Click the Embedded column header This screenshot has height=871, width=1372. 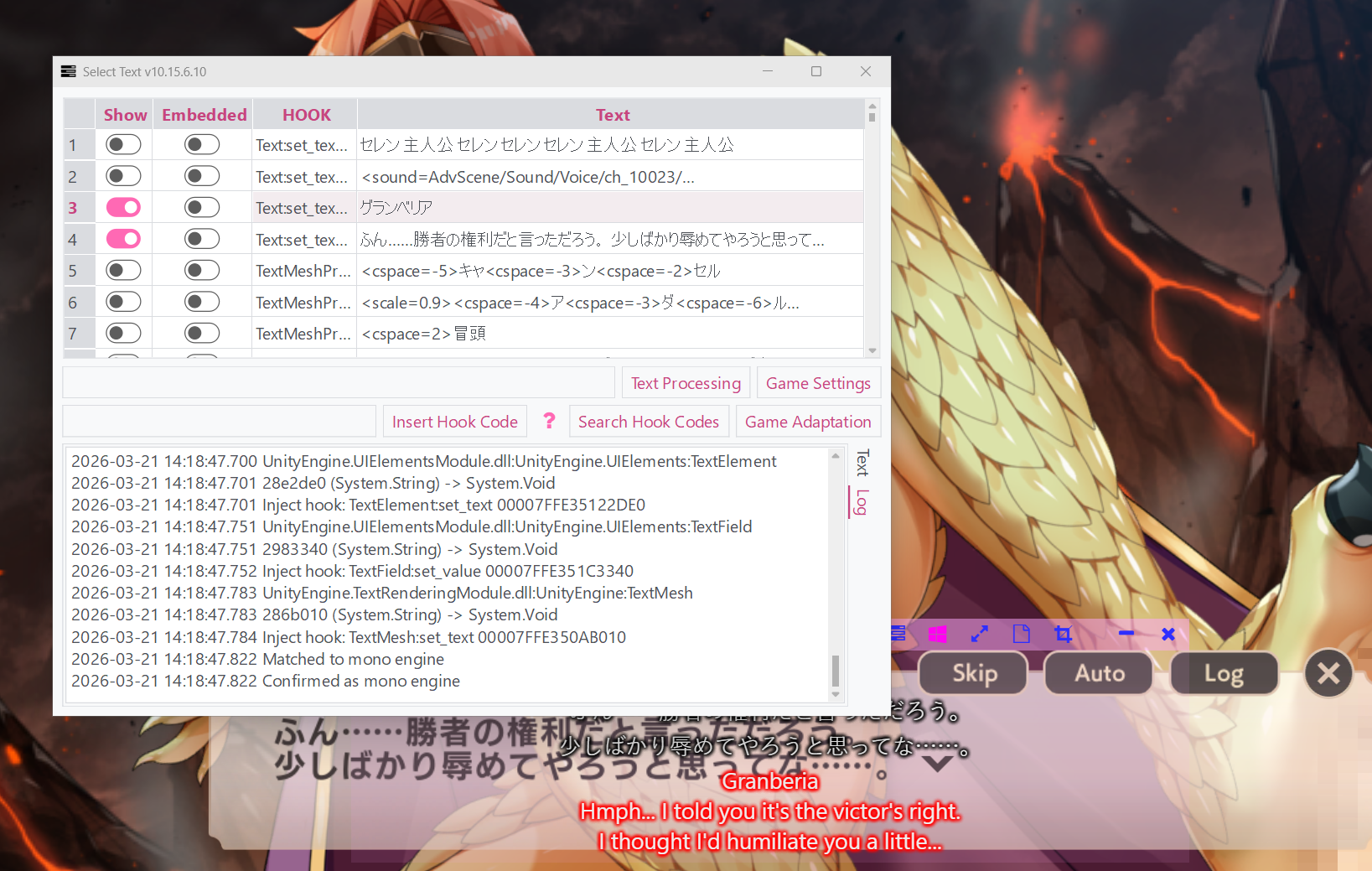coord(204,115)
